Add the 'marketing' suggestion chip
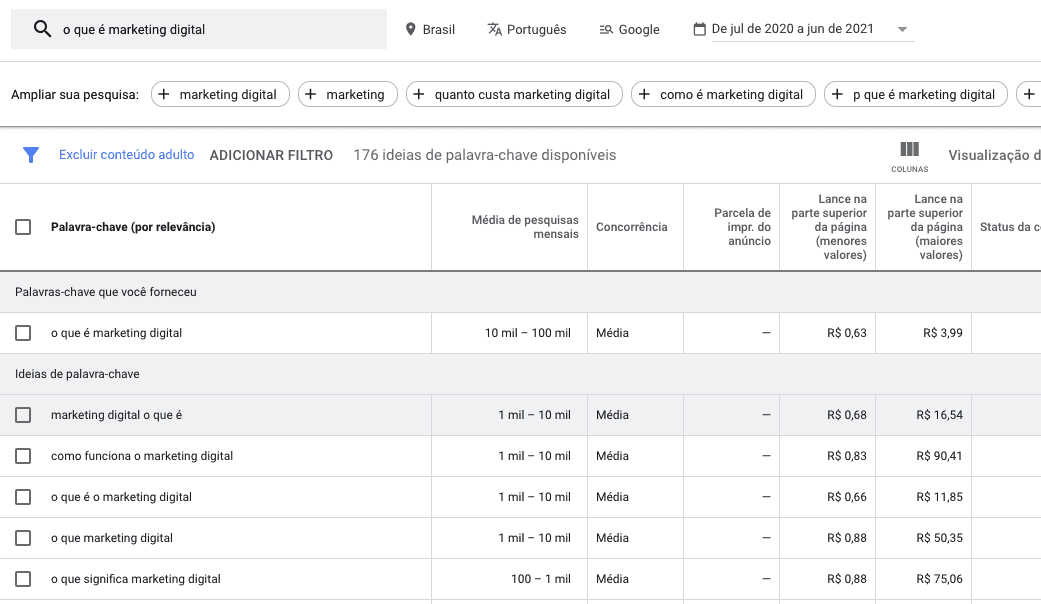The image size is (1041, 604). click(311, 94)
